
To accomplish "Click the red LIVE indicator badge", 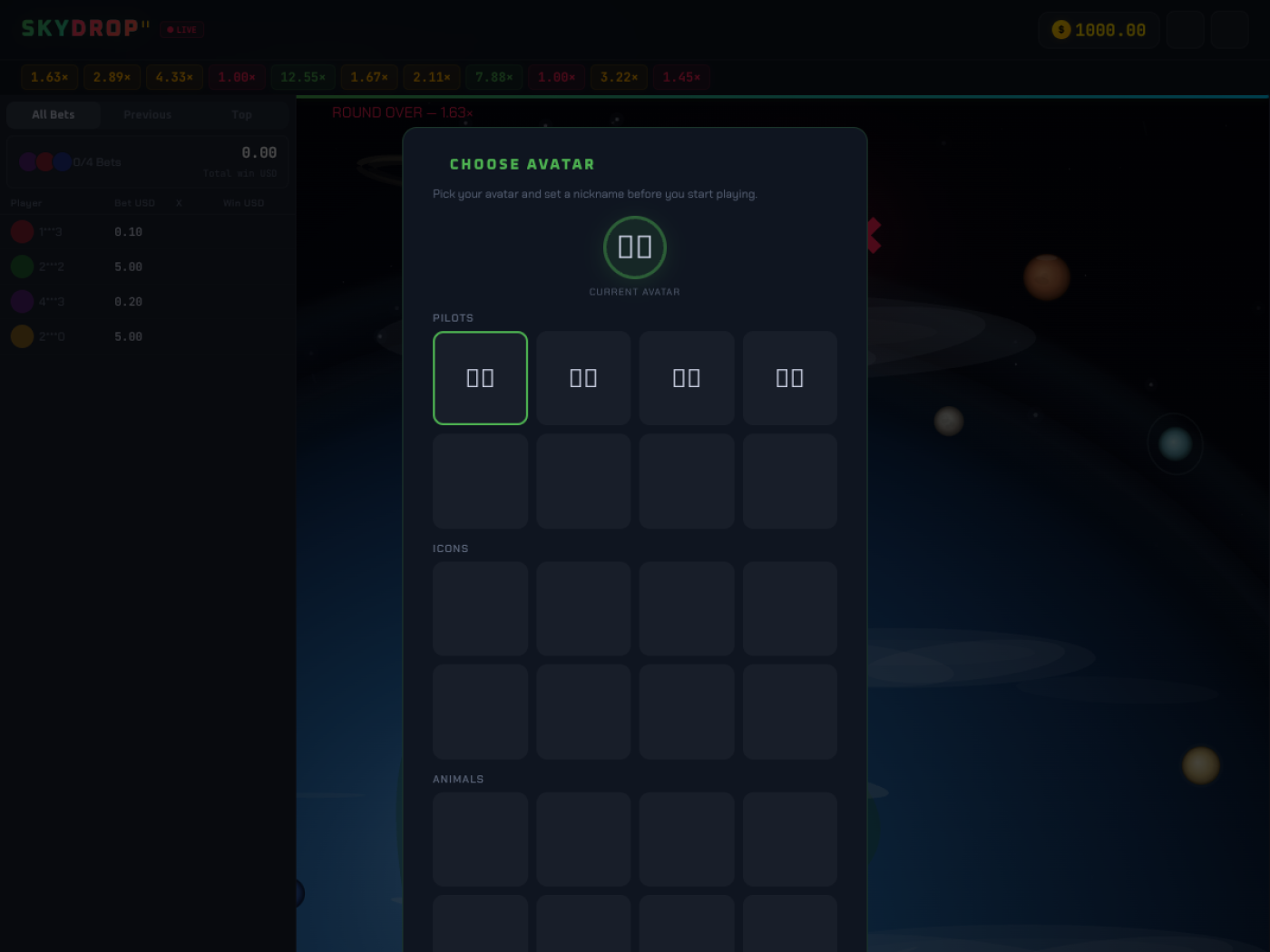I will click(x=182, y=30).
